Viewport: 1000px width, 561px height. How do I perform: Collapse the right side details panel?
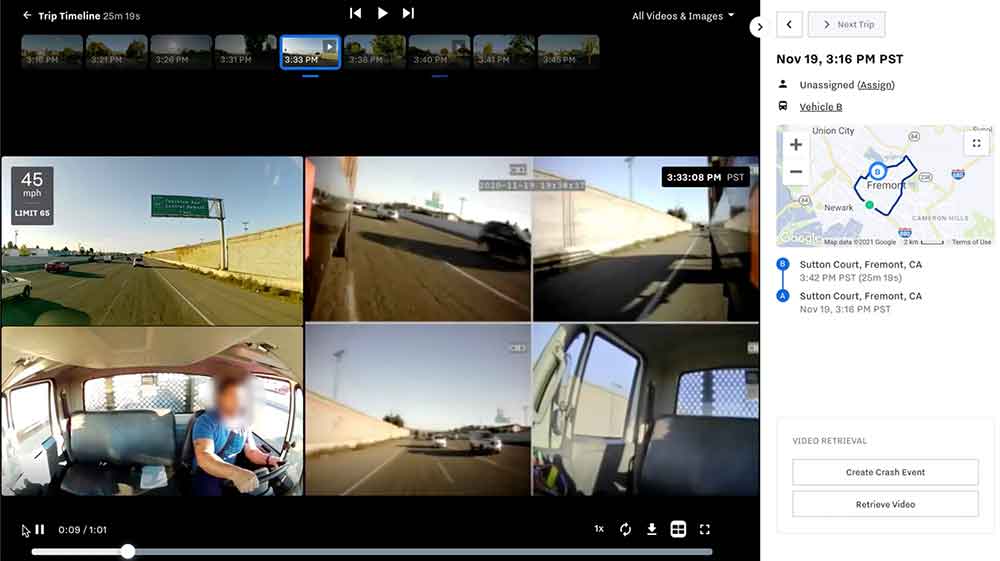click(x=759, y=27)
